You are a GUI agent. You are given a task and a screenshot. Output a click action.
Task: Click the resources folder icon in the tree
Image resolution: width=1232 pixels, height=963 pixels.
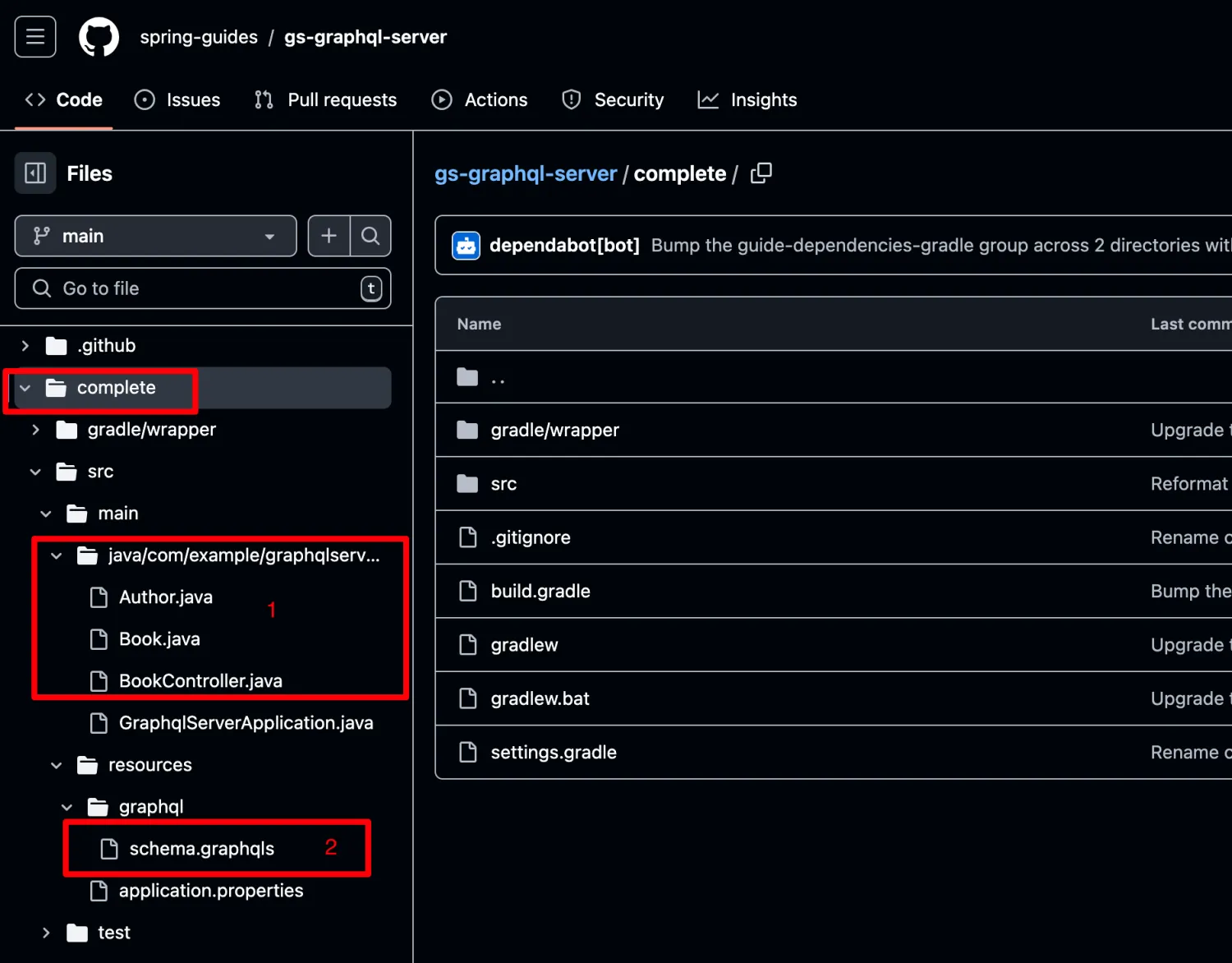87,765
